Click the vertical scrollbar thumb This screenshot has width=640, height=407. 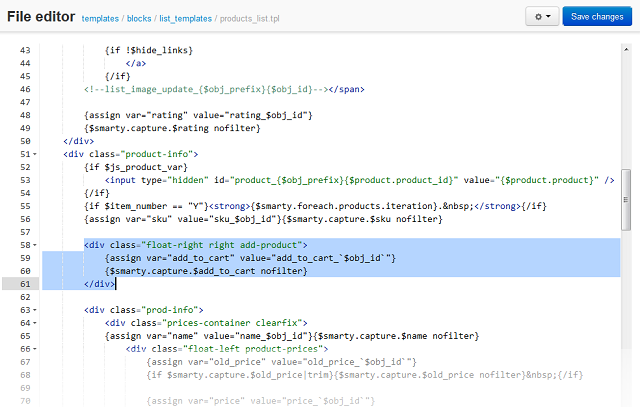(x=626, y=200)
